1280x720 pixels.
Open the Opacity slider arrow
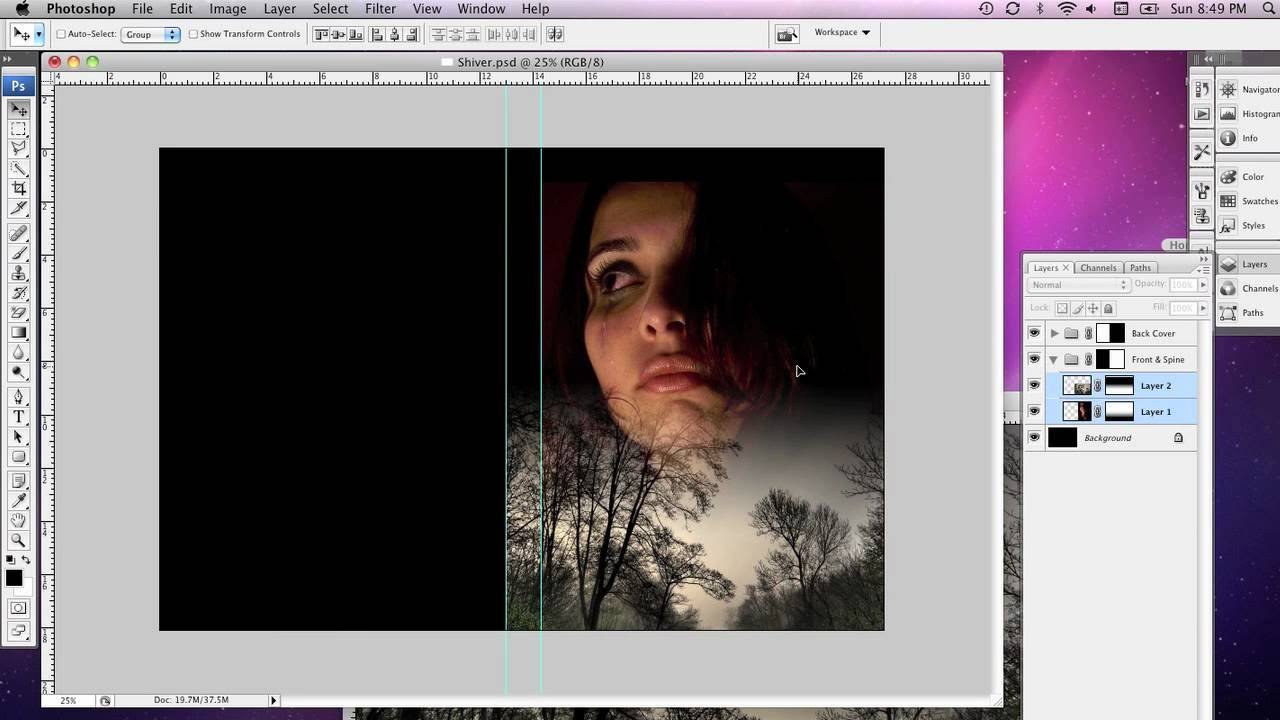click(x=1203, y=284)
